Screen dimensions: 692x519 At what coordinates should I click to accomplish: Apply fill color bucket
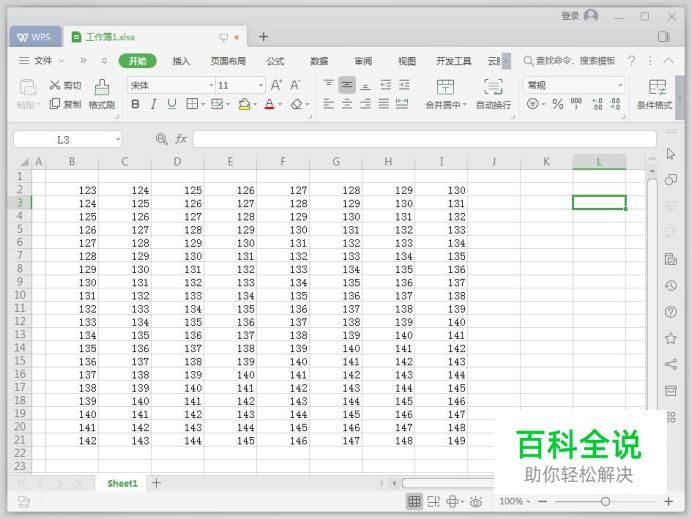click(x=244, y=104)
